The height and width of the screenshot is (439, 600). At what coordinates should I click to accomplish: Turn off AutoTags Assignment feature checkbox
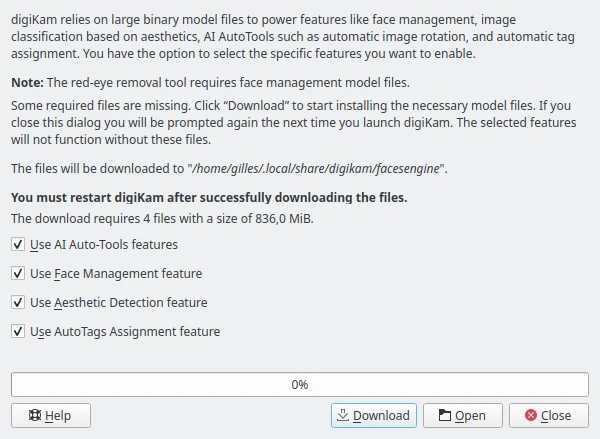(x=17, y=331)
